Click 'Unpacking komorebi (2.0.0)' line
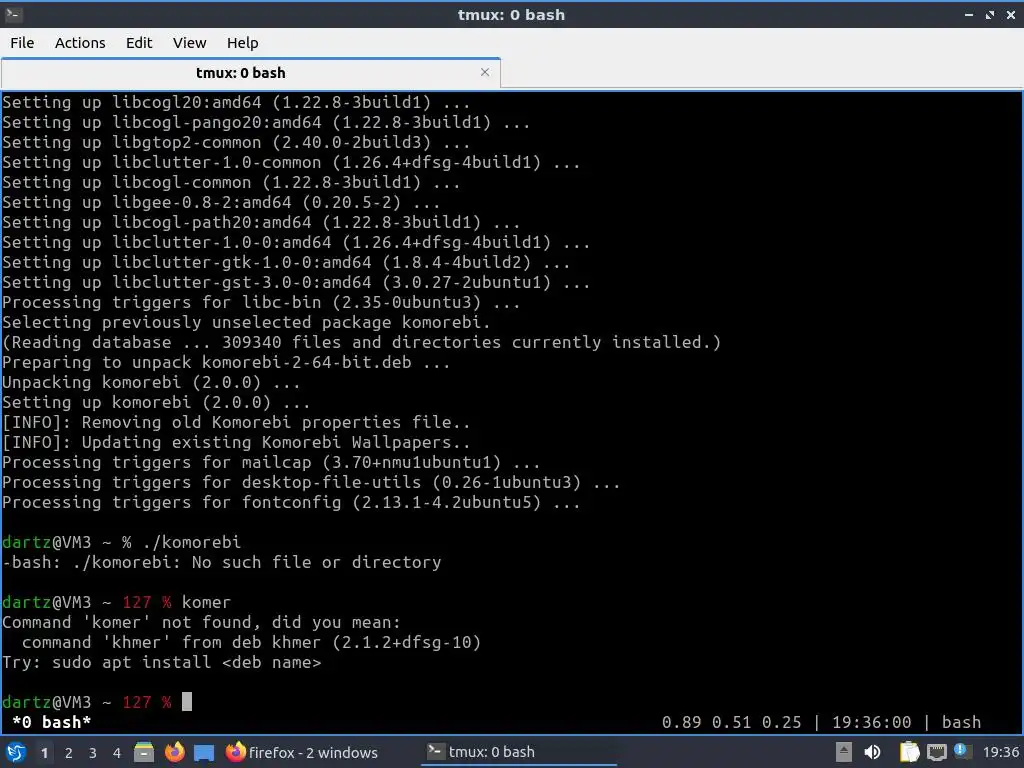Screen dimensions: 1024x768 tap(151, 382)
